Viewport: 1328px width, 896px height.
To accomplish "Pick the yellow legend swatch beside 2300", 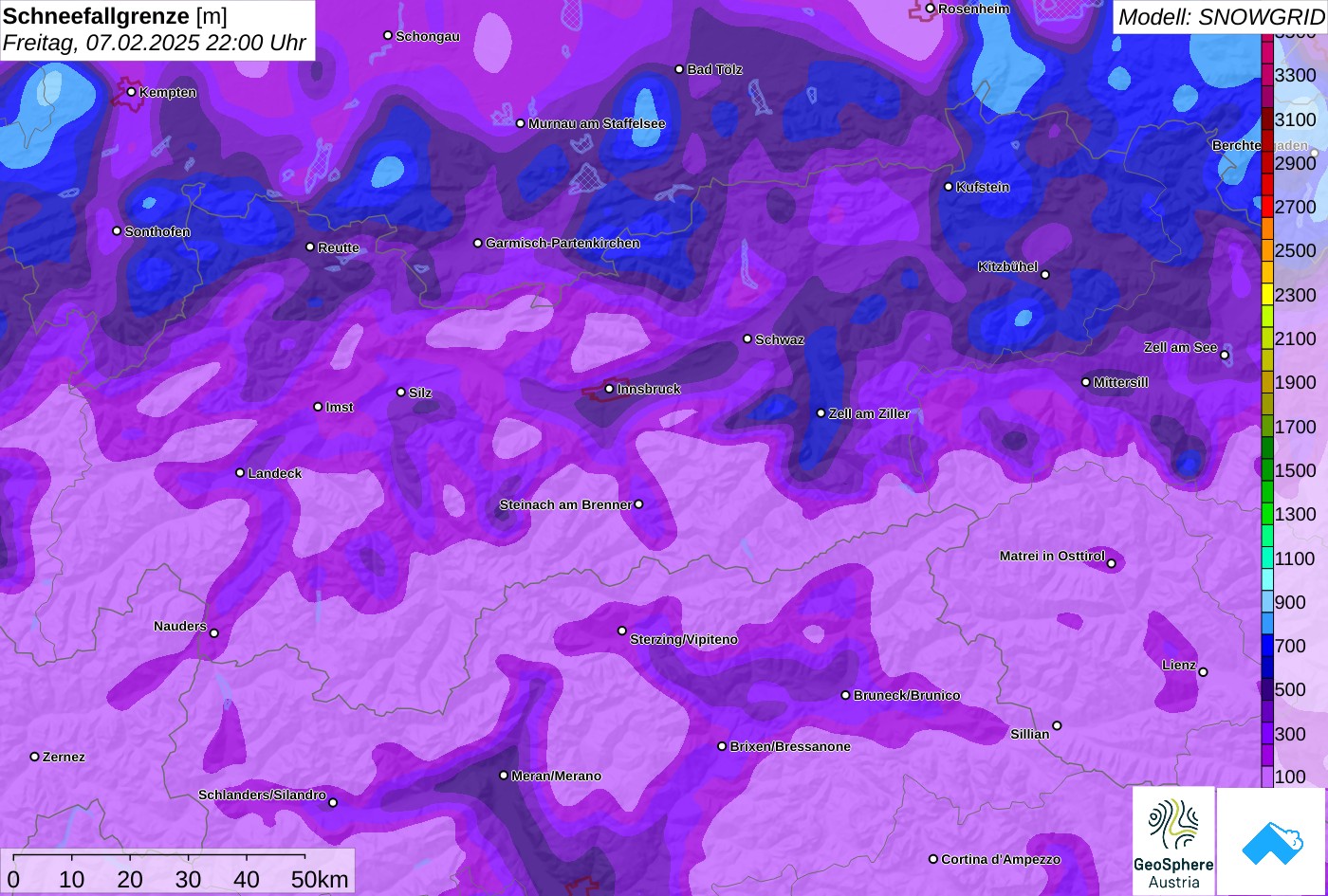I will click(1267, 295).
